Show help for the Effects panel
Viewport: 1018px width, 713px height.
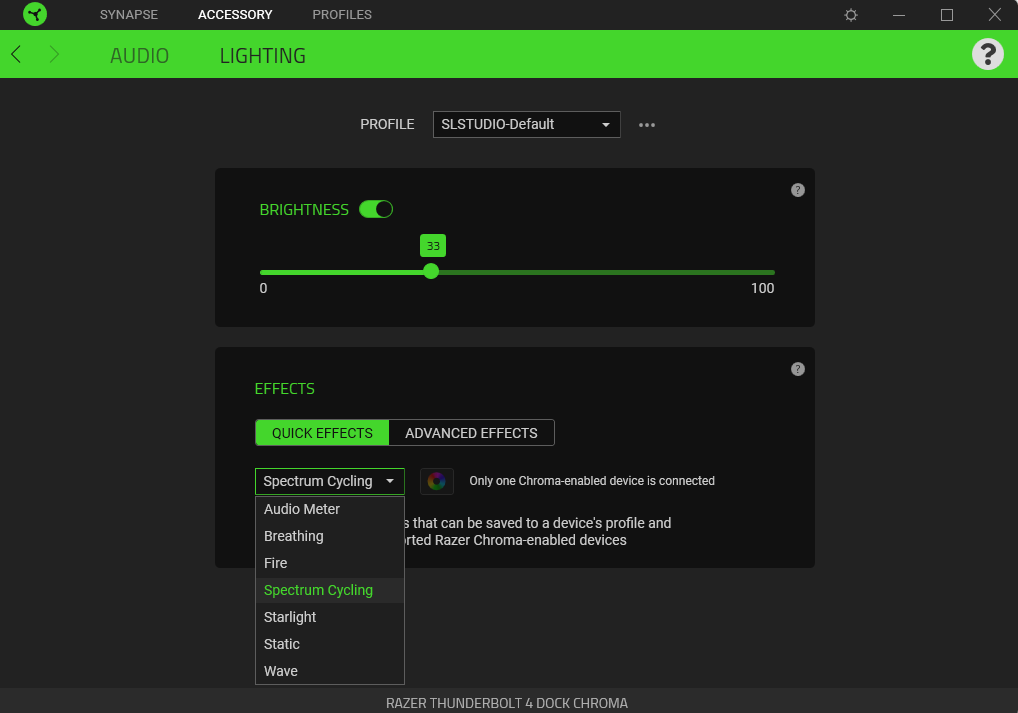point(798,369)
